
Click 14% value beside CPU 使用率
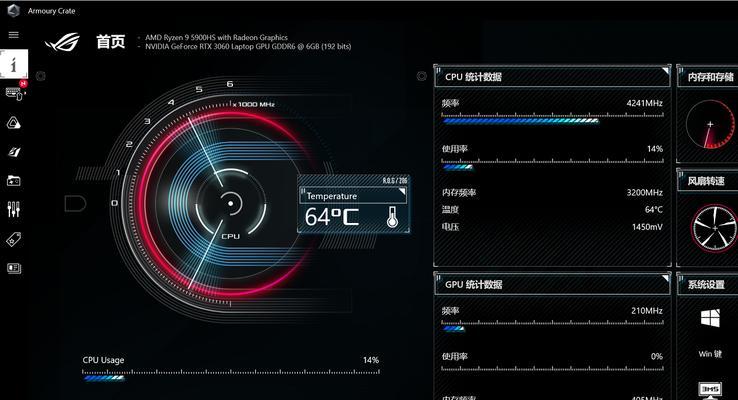pos(655,149)
